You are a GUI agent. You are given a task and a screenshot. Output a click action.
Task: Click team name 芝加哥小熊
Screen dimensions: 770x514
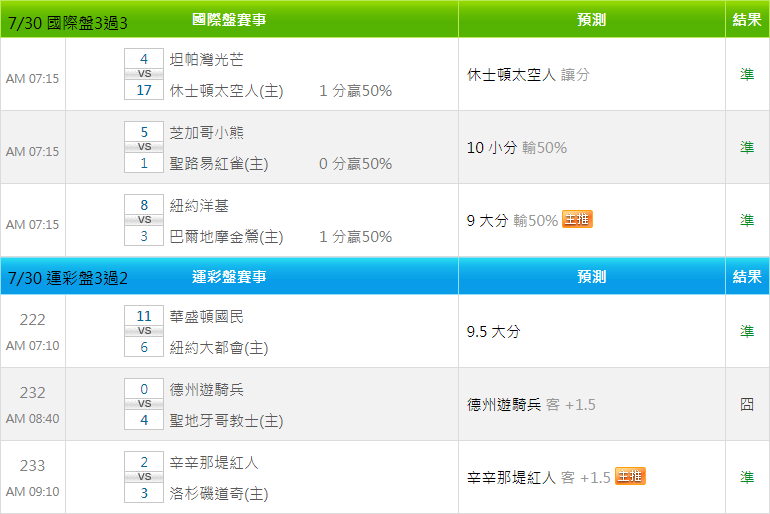coord(206,133)
